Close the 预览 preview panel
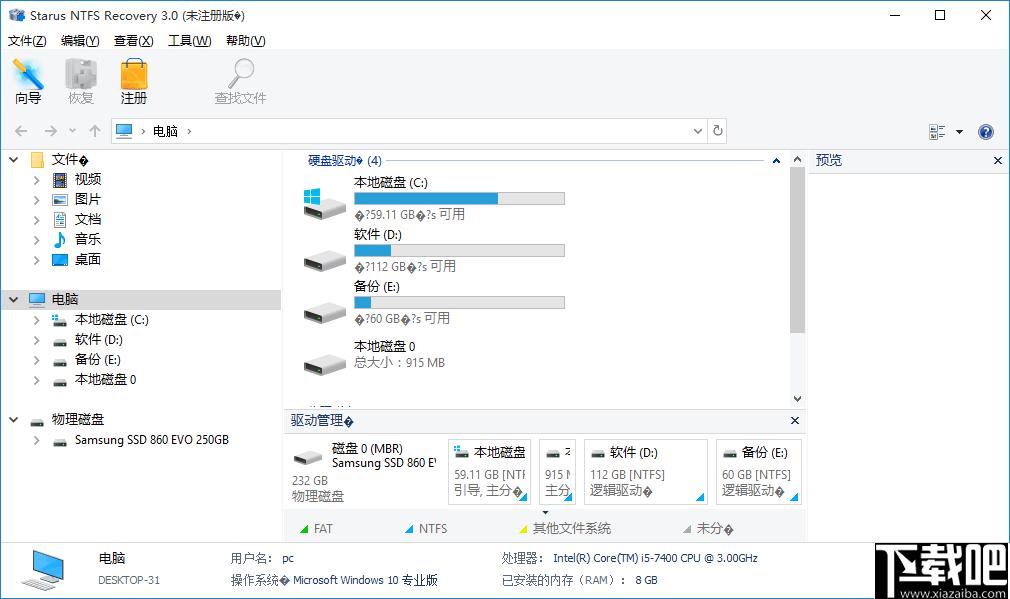1010x599 pixels. (998, 160)
